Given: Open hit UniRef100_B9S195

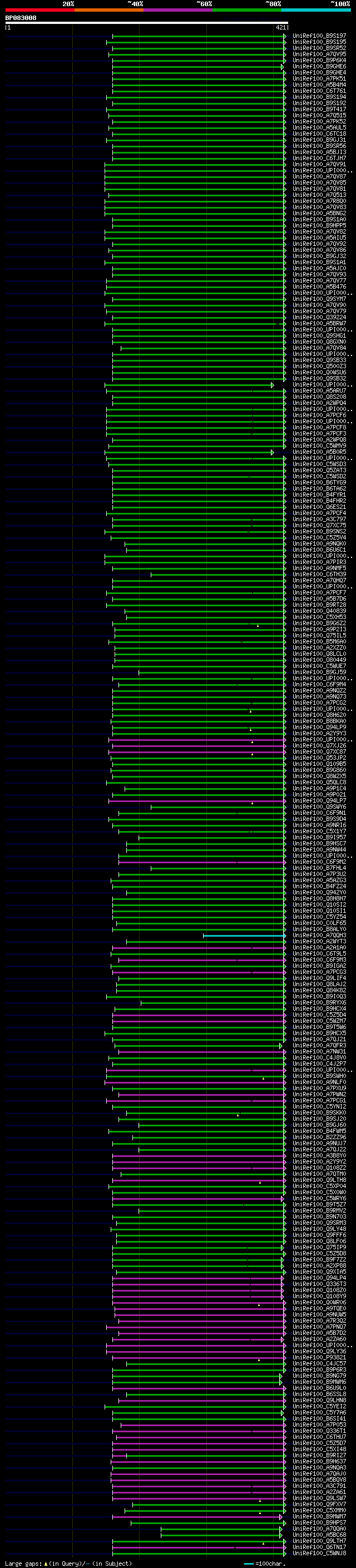Looking at the screenshot, I should point(319,42).
